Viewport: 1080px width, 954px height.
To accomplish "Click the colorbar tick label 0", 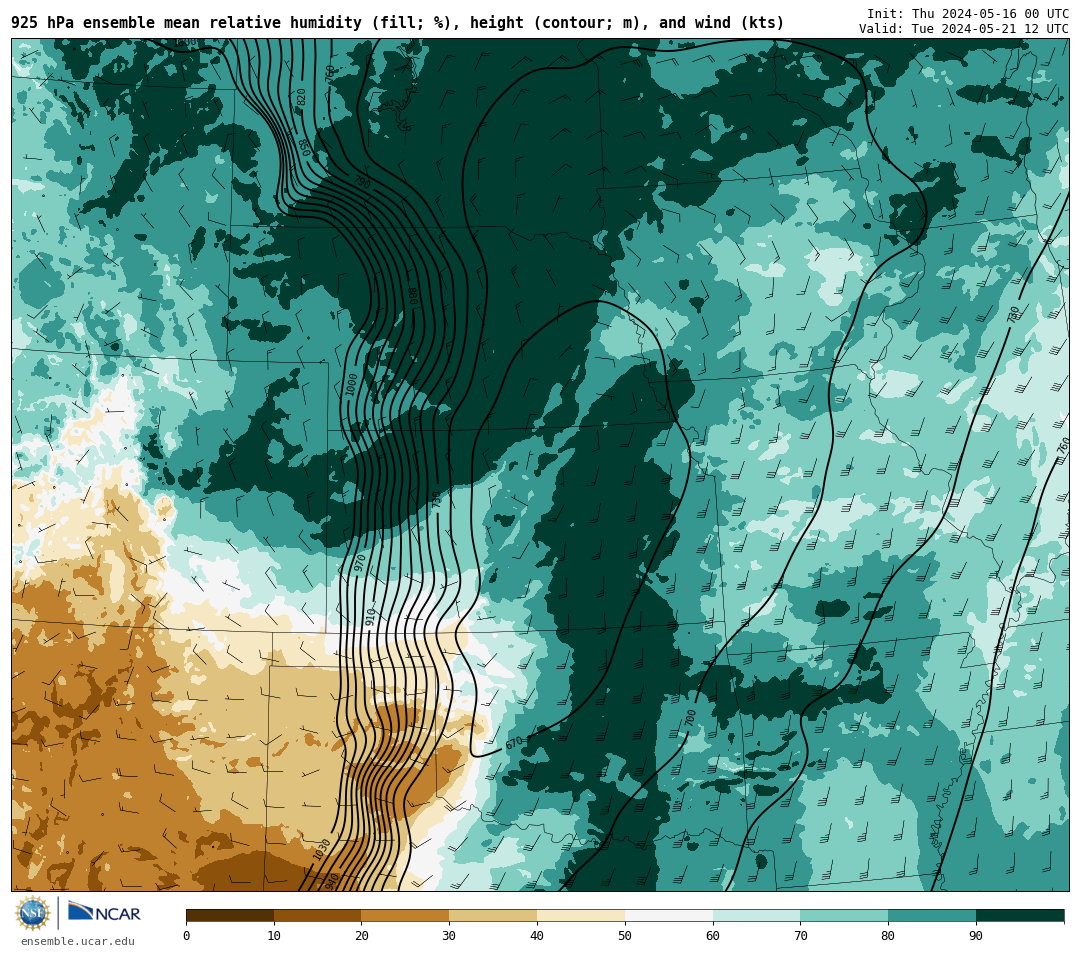I will (x=187, y=935).
